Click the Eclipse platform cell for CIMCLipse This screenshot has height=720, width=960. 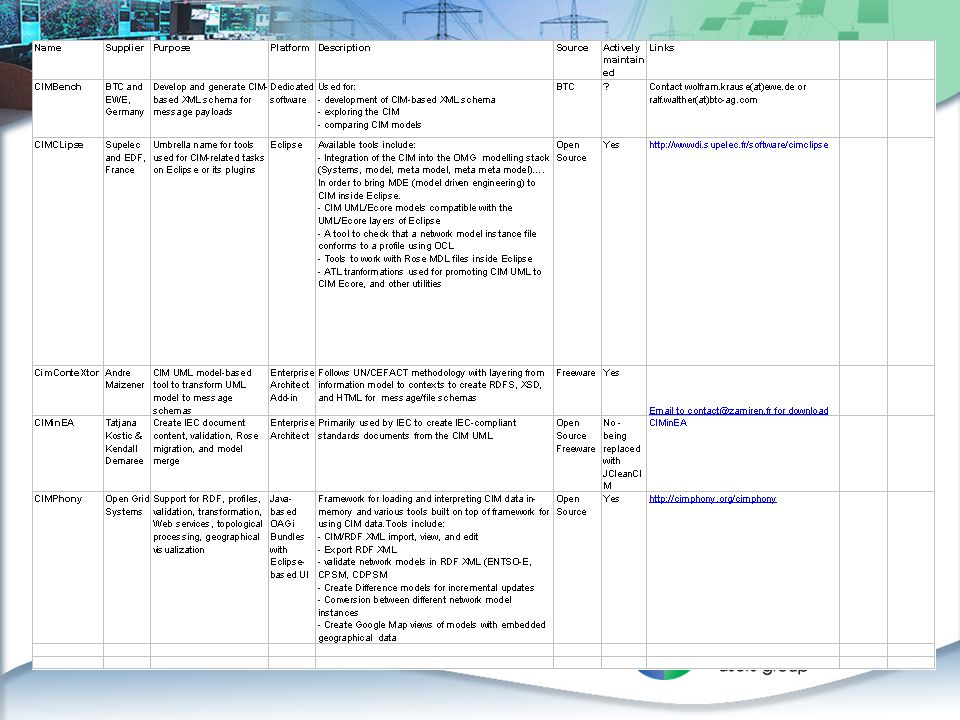[x=292, y=252]
